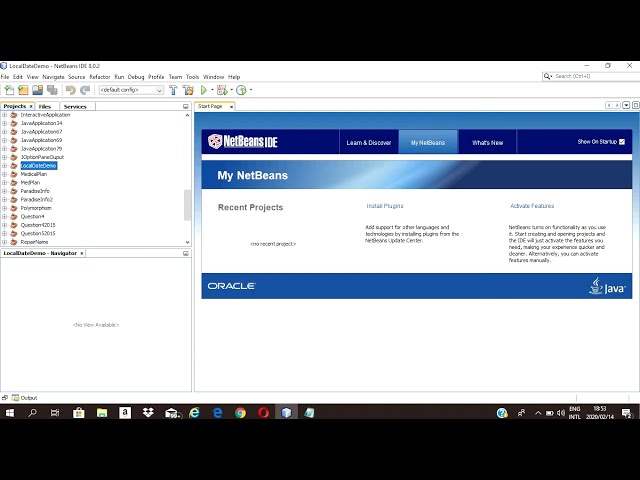Select the JavaApplication67 project
The height and width of the screenshot is (480, 640).
point(41,132)
